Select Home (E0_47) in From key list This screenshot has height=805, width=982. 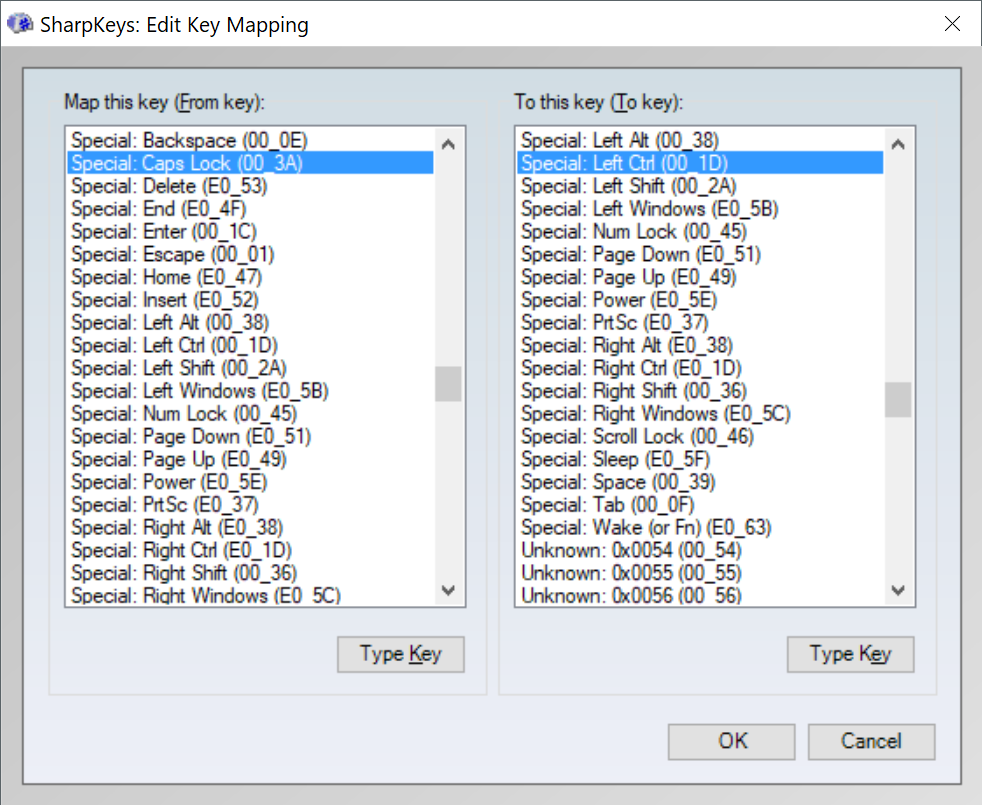tap(251, 276)
